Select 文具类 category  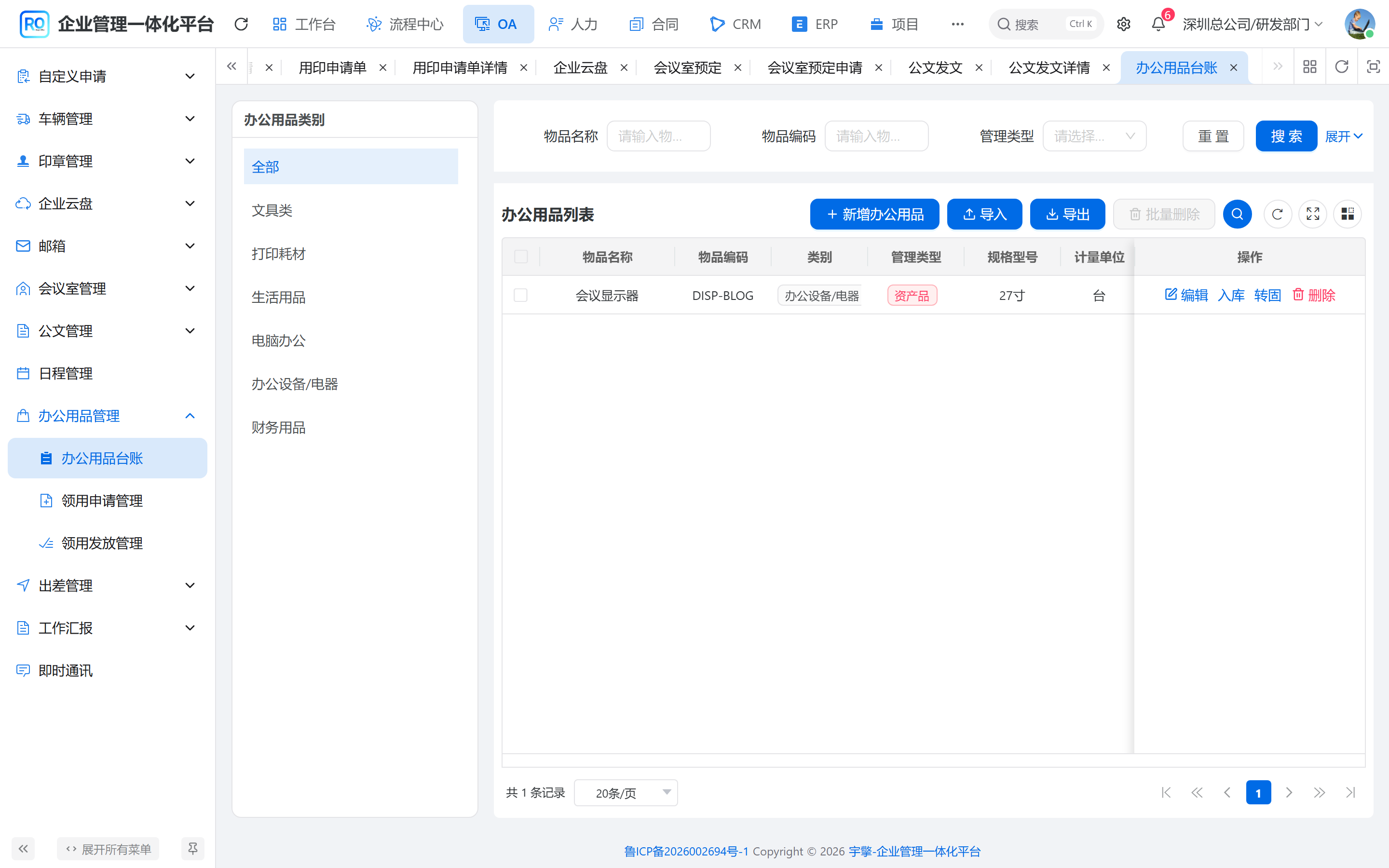tap(351, 210)
